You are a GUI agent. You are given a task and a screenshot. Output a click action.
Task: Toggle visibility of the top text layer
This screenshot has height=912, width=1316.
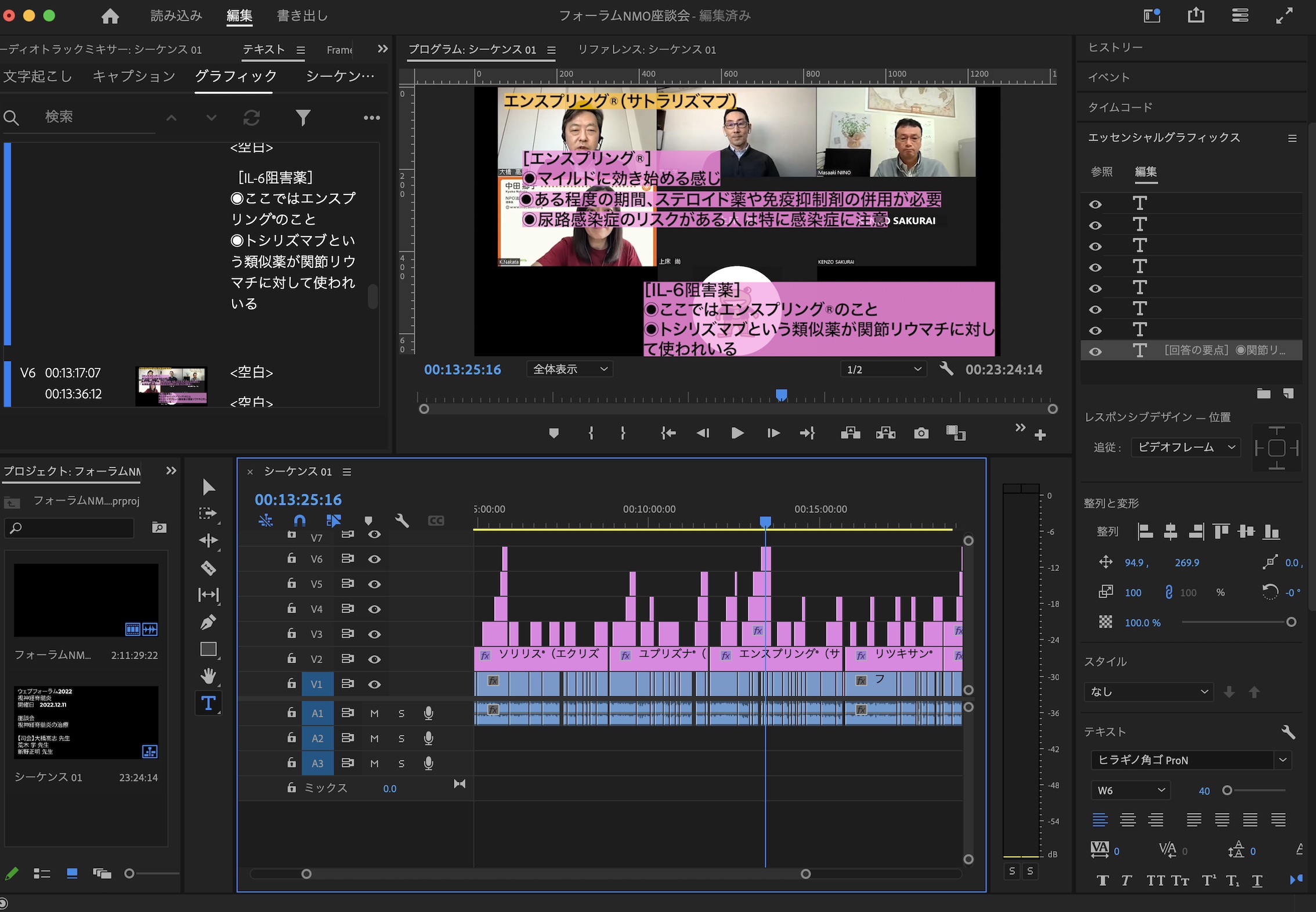1096,204
